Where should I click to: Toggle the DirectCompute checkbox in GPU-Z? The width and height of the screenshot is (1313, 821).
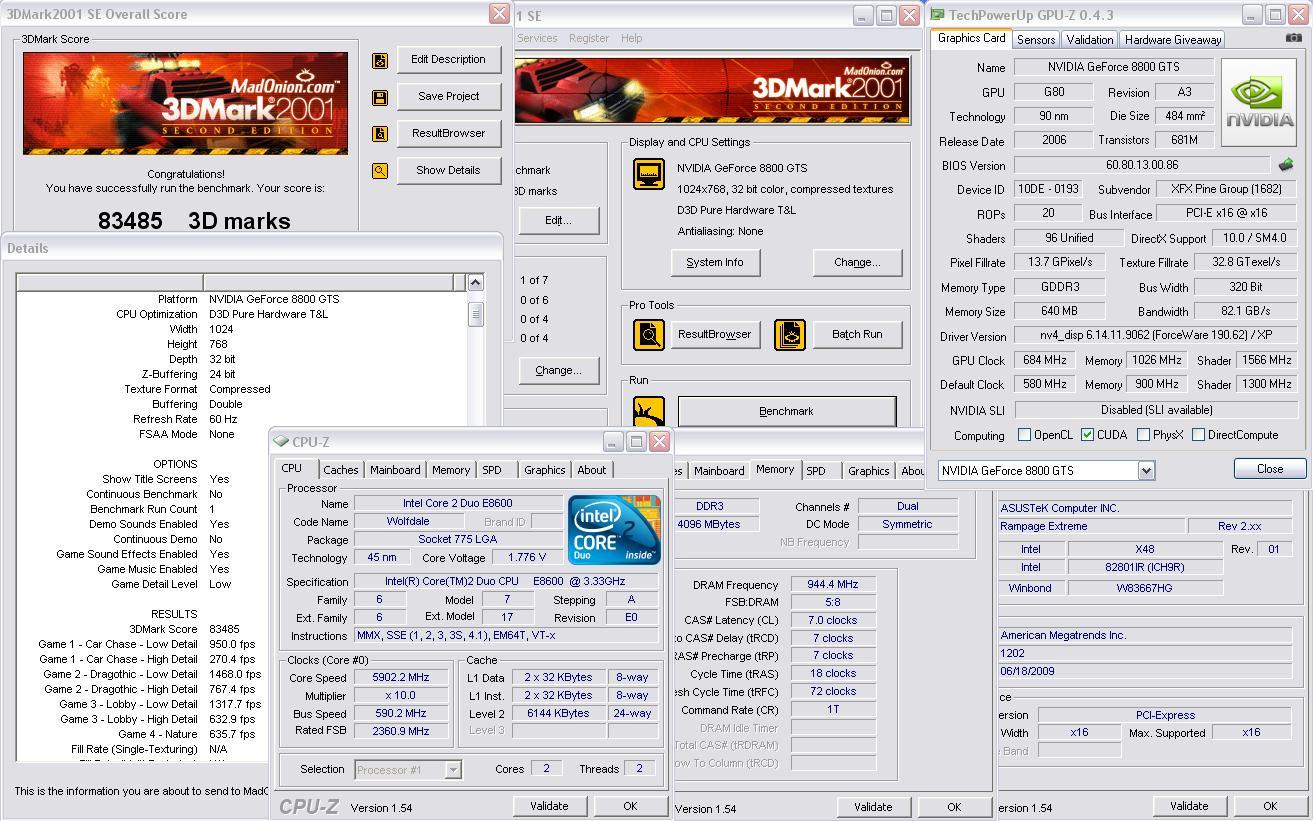1198,435
